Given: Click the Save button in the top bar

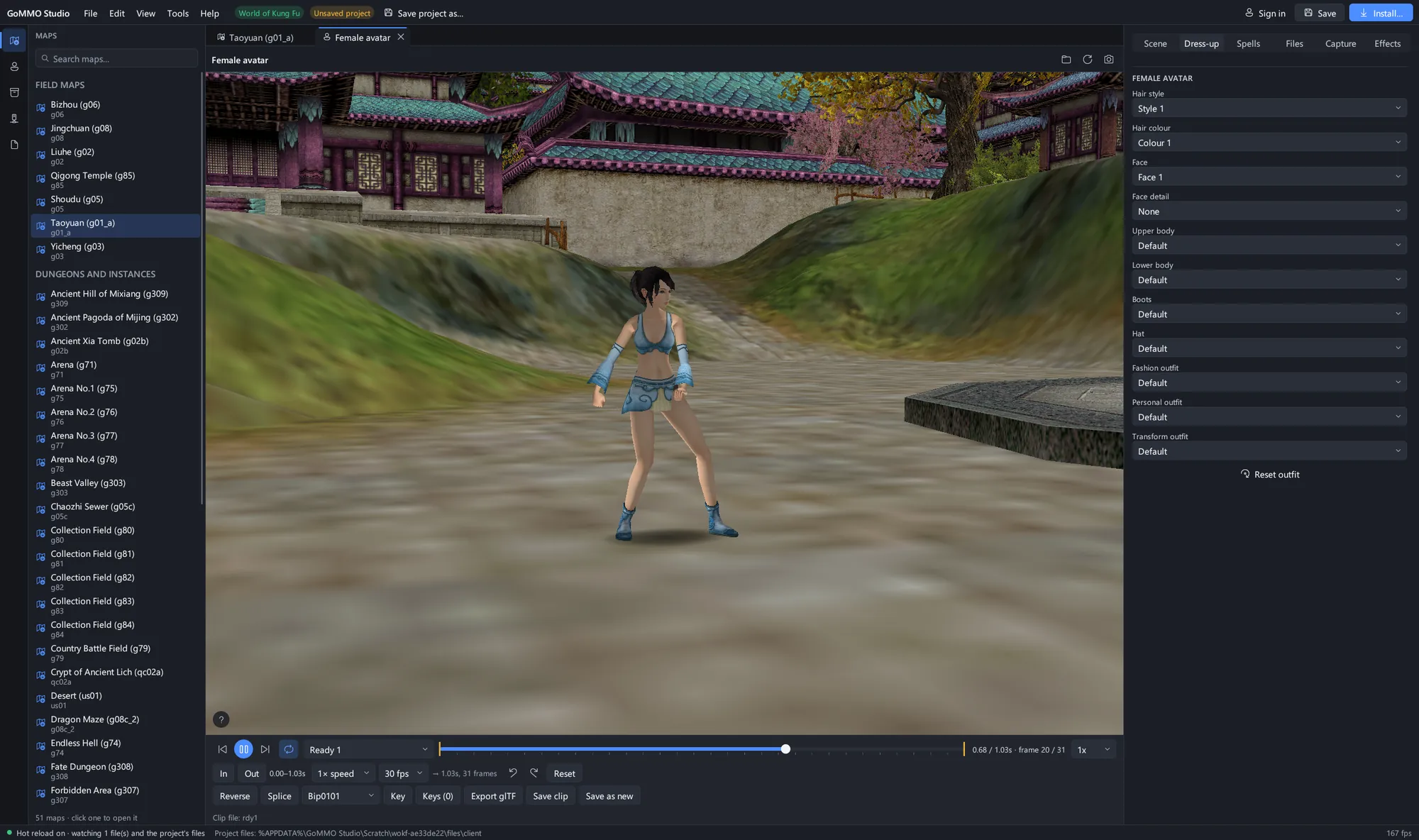Looking at the screenshot, I should (x=1320, y=13).
